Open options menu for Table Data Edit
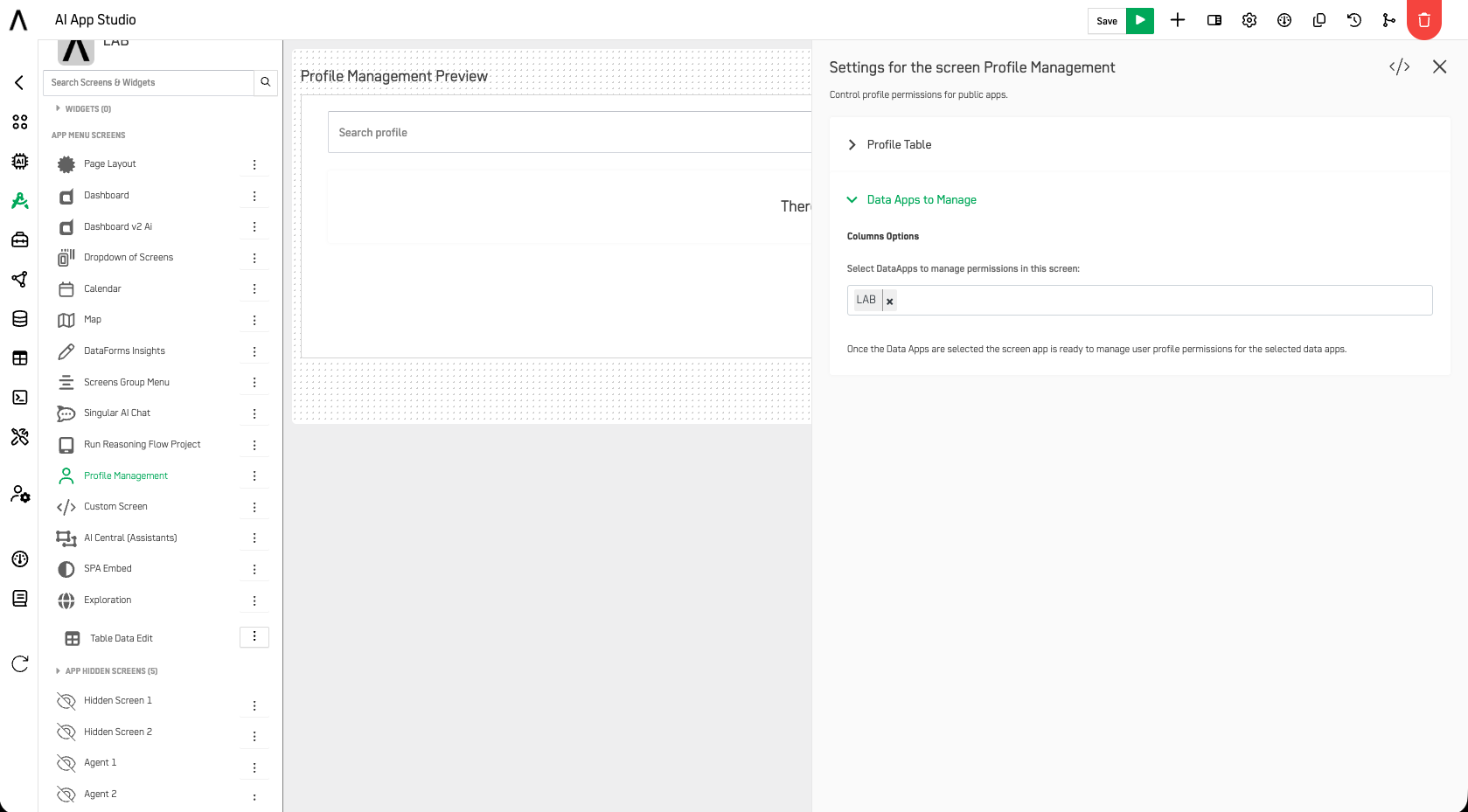1468x812 pixels. 254,636
